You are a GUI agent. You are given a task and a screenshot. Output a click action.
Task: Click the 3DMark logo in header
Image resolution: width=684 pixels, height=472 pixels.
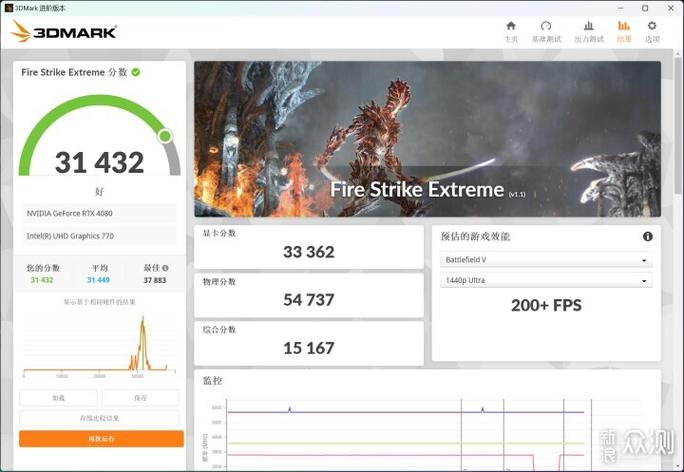64,32
